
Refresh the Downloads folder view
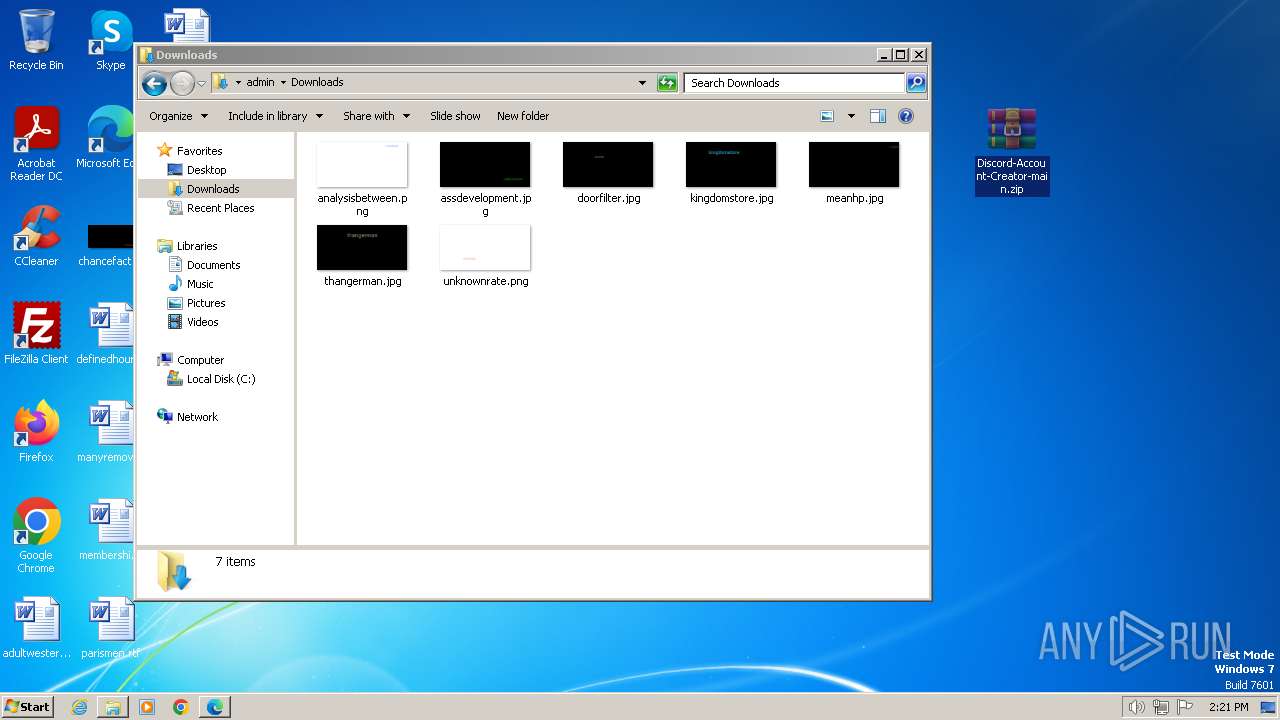click(667, 83)
